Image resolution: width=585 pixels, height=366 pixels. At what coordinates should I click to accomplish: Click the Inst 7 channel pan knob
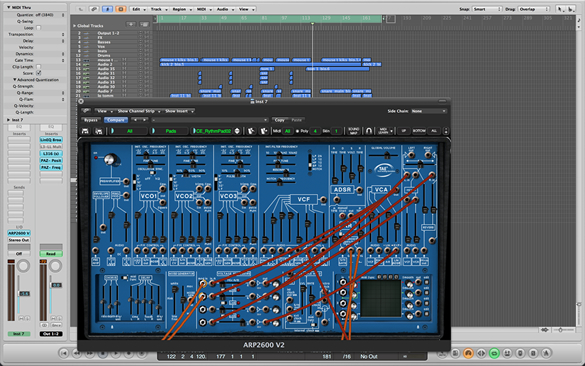[x=24, y=266]
